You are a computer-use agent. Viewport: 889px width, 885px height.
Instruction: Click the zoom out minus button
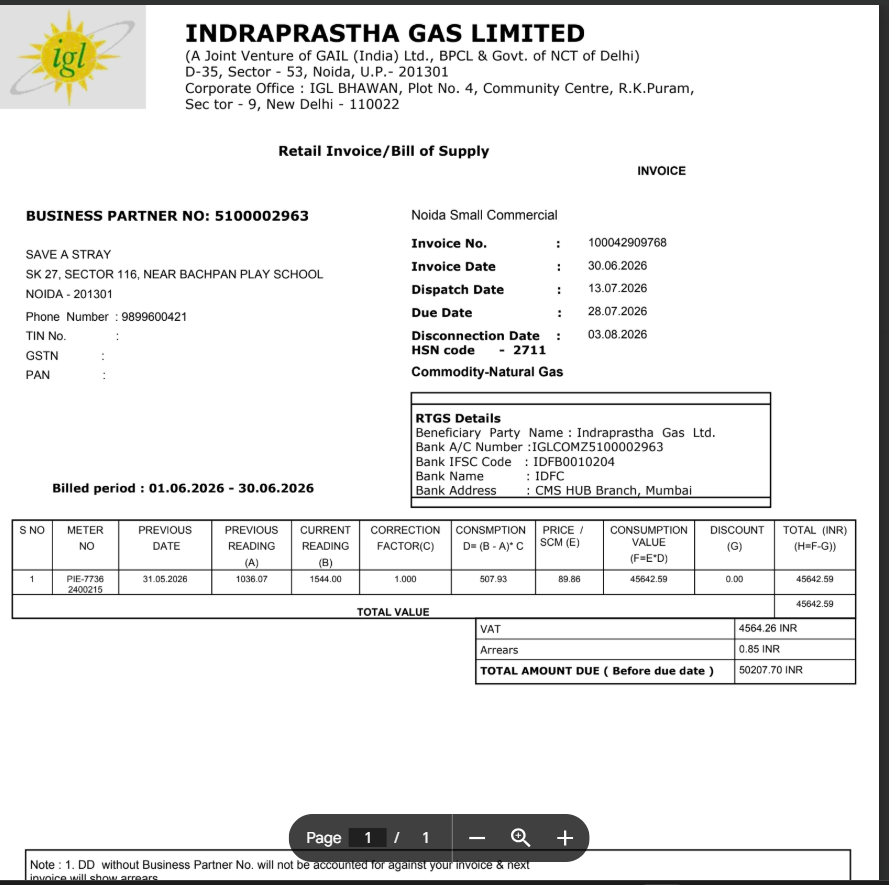[x=477, y=838]
